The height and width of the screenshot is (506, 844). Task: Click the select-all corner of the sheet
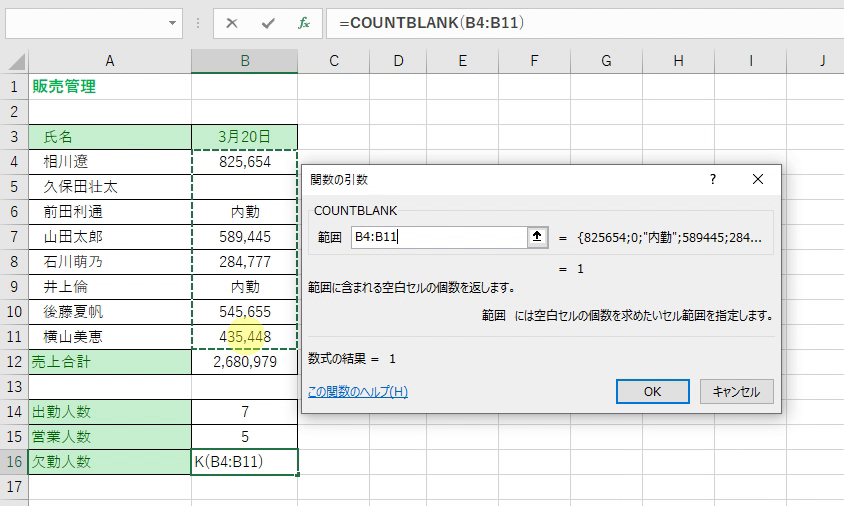[14, 61]
